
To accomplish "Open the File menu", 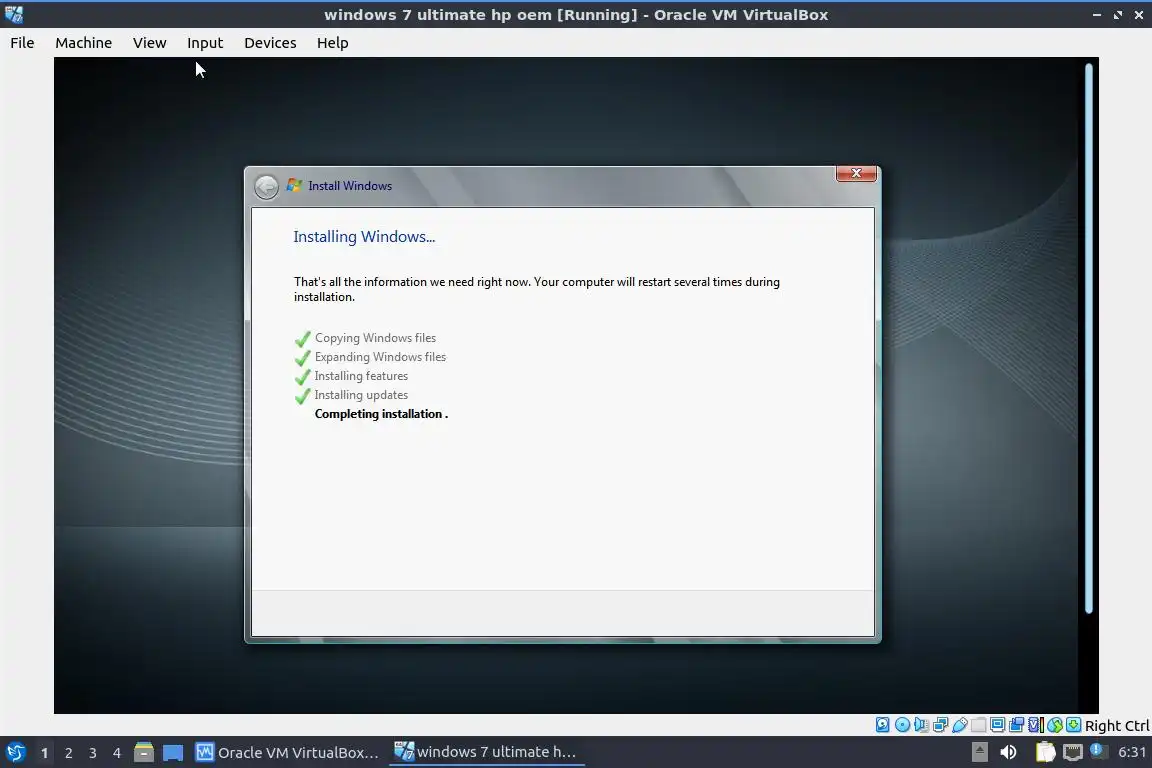I will click(22, 43).
